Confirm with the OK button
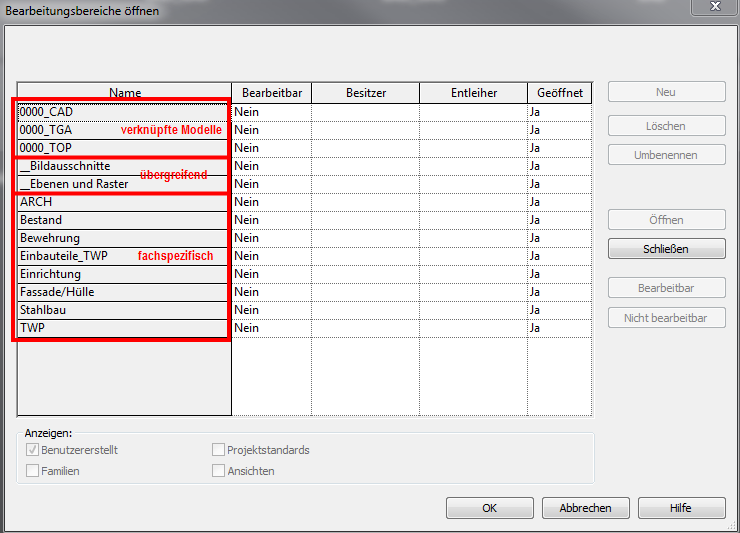The height and width of the screenshot is (533, 740). (x=489, y=508)
